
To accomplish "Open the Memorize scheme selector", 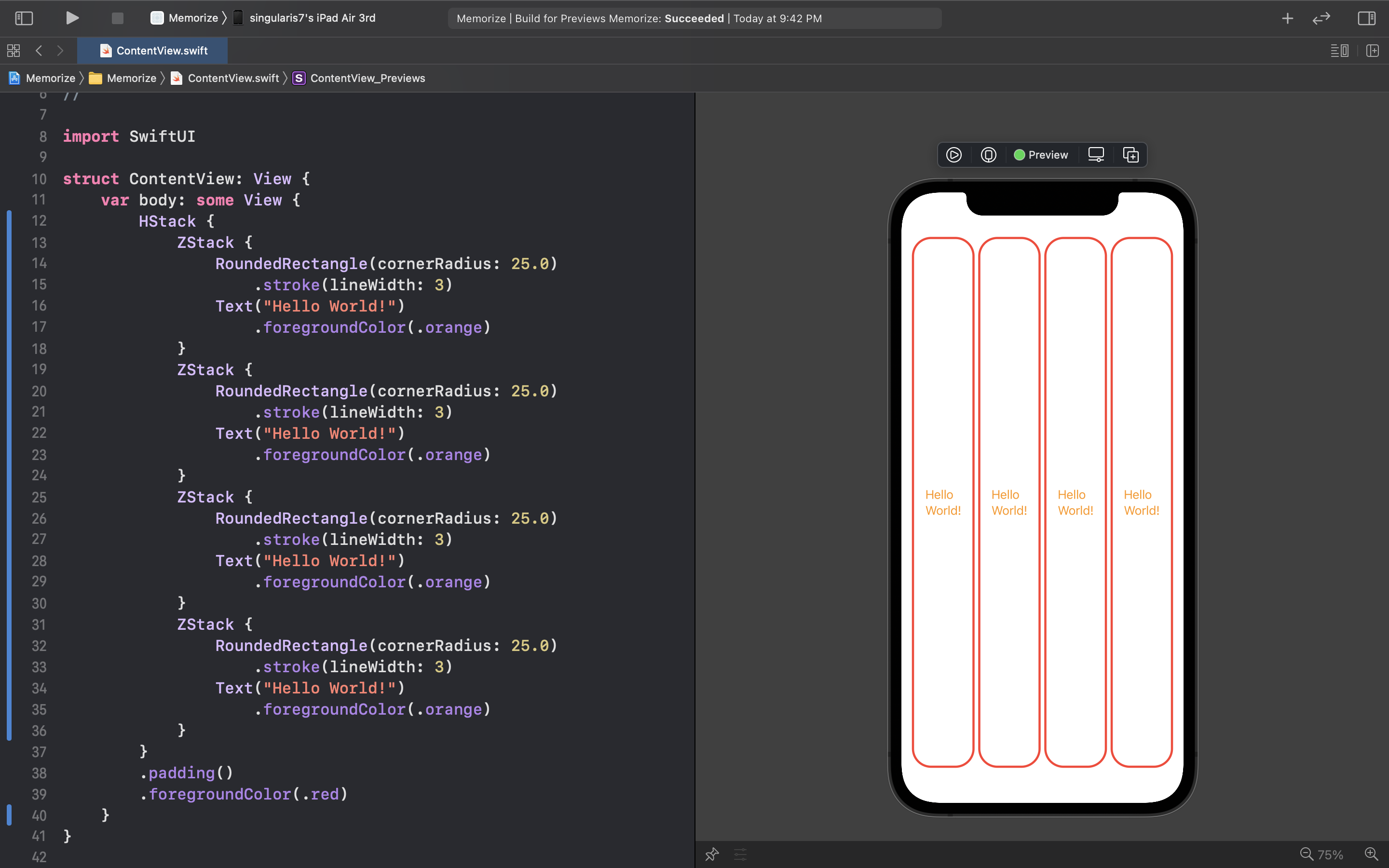I will tap(184, 18).
